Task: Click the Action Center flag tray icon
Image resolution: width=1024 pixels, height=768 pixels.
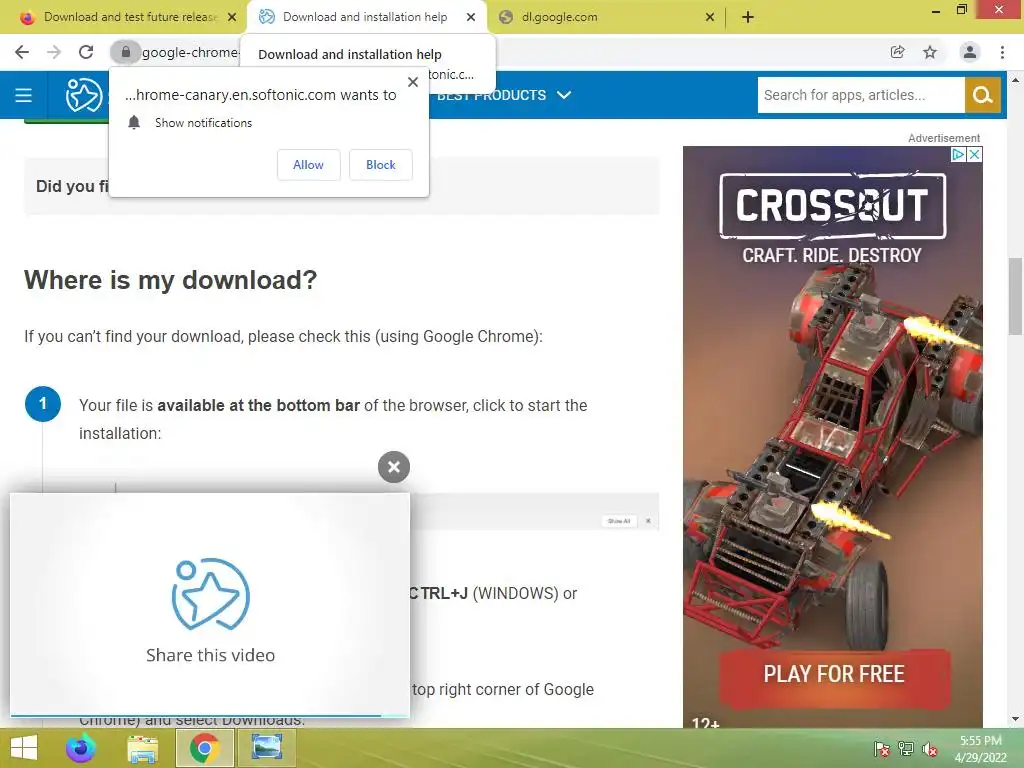Action: pyautogui.click(x=882, y=748)
